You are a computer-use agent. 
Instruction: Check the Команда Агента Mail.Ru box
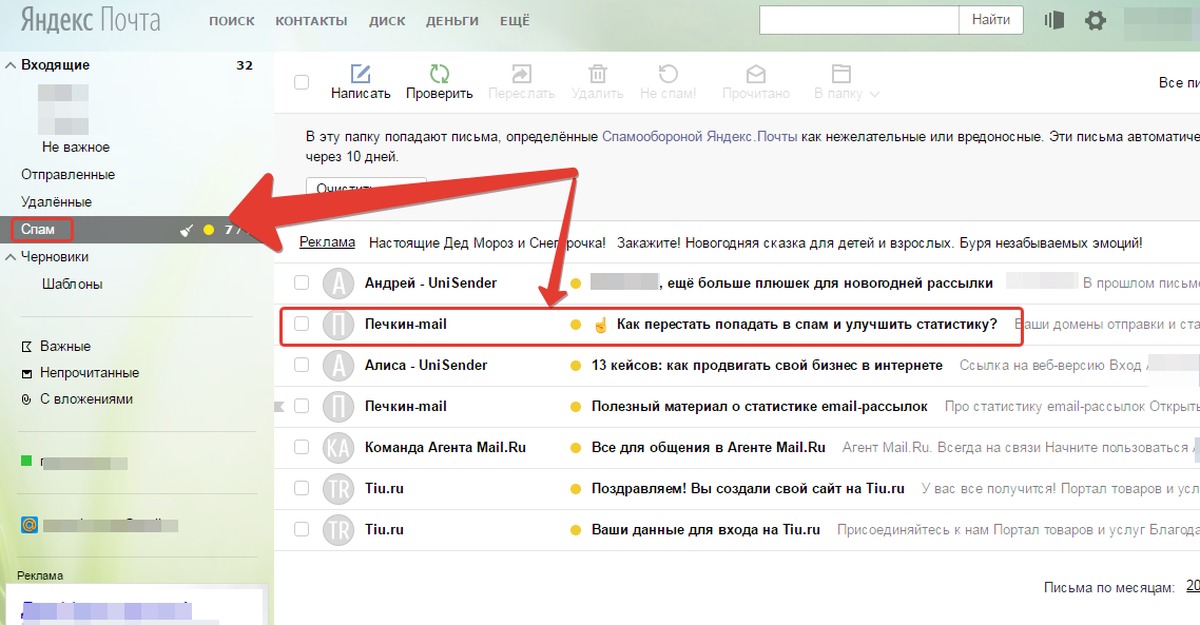click(x=301, y=447)
